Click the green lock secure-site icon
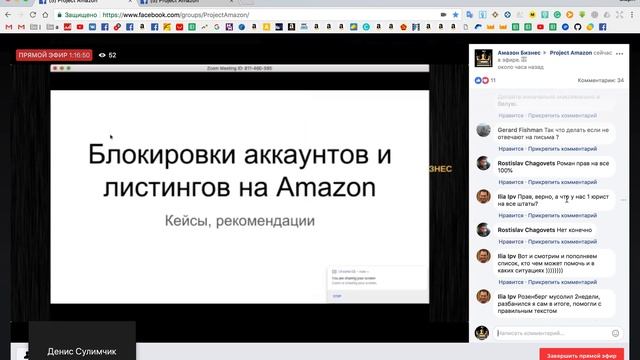 pos(60,15)
